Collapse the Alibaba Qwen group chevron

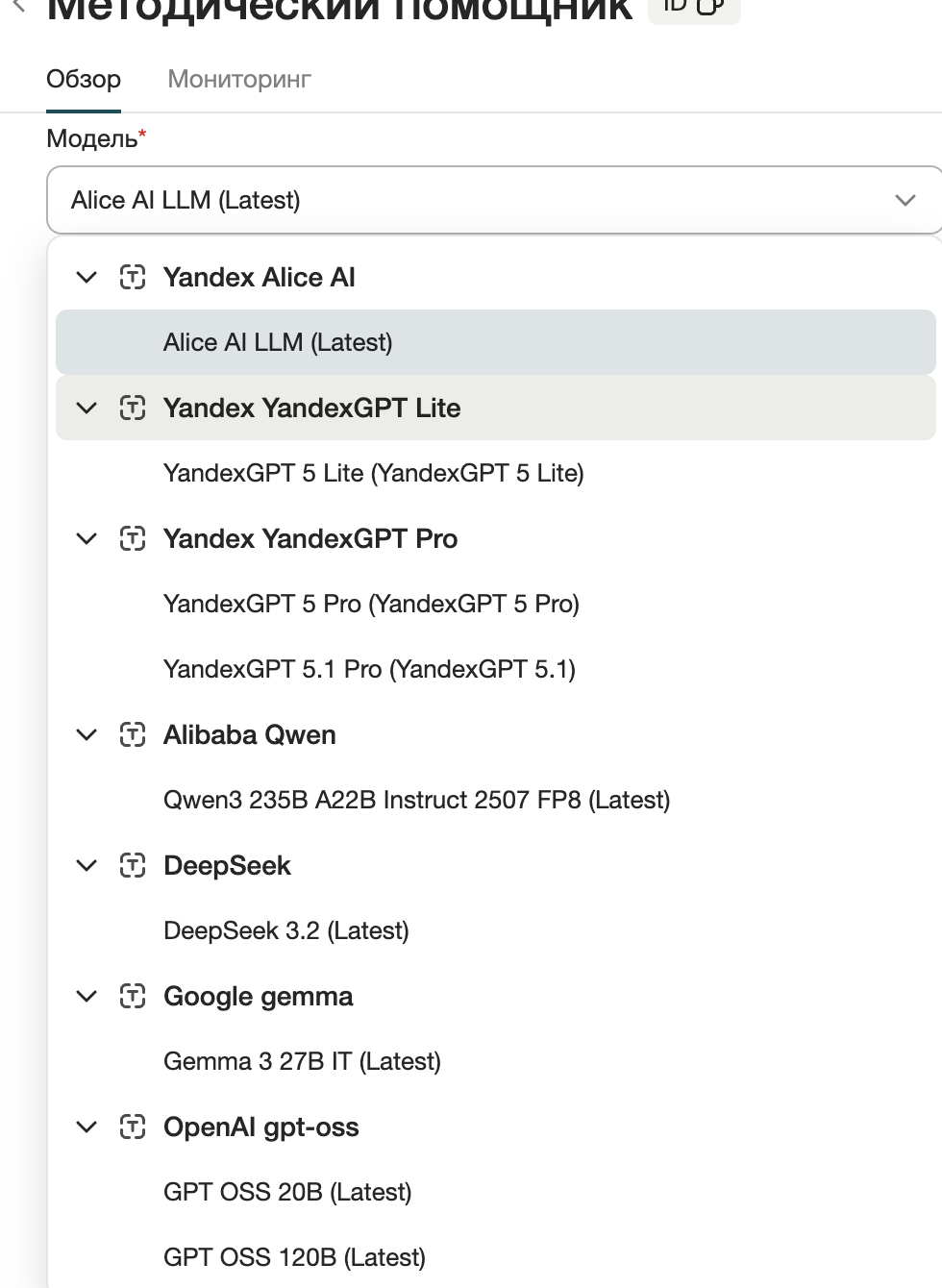[87, 735]
